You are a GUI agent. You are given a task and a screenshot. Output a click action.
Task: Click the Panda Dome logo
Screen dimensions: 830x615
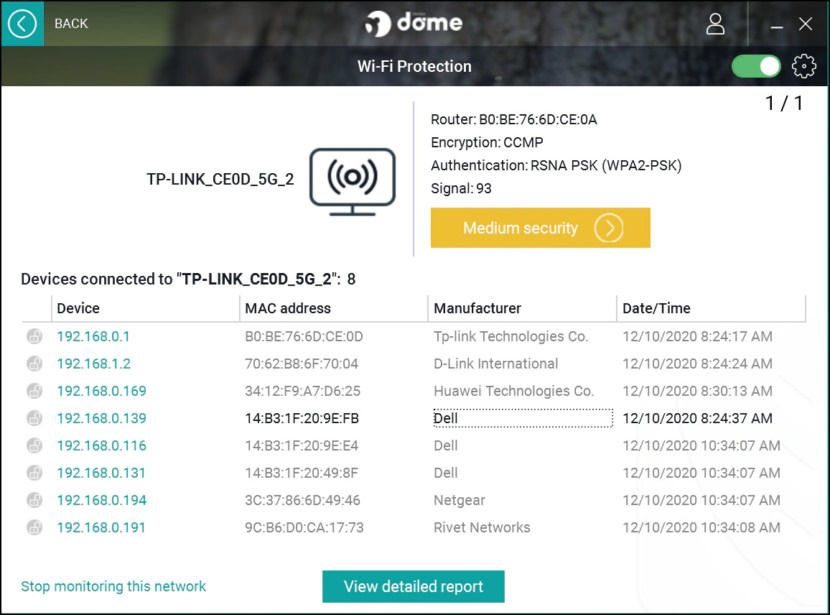click(x=413, y=23)
